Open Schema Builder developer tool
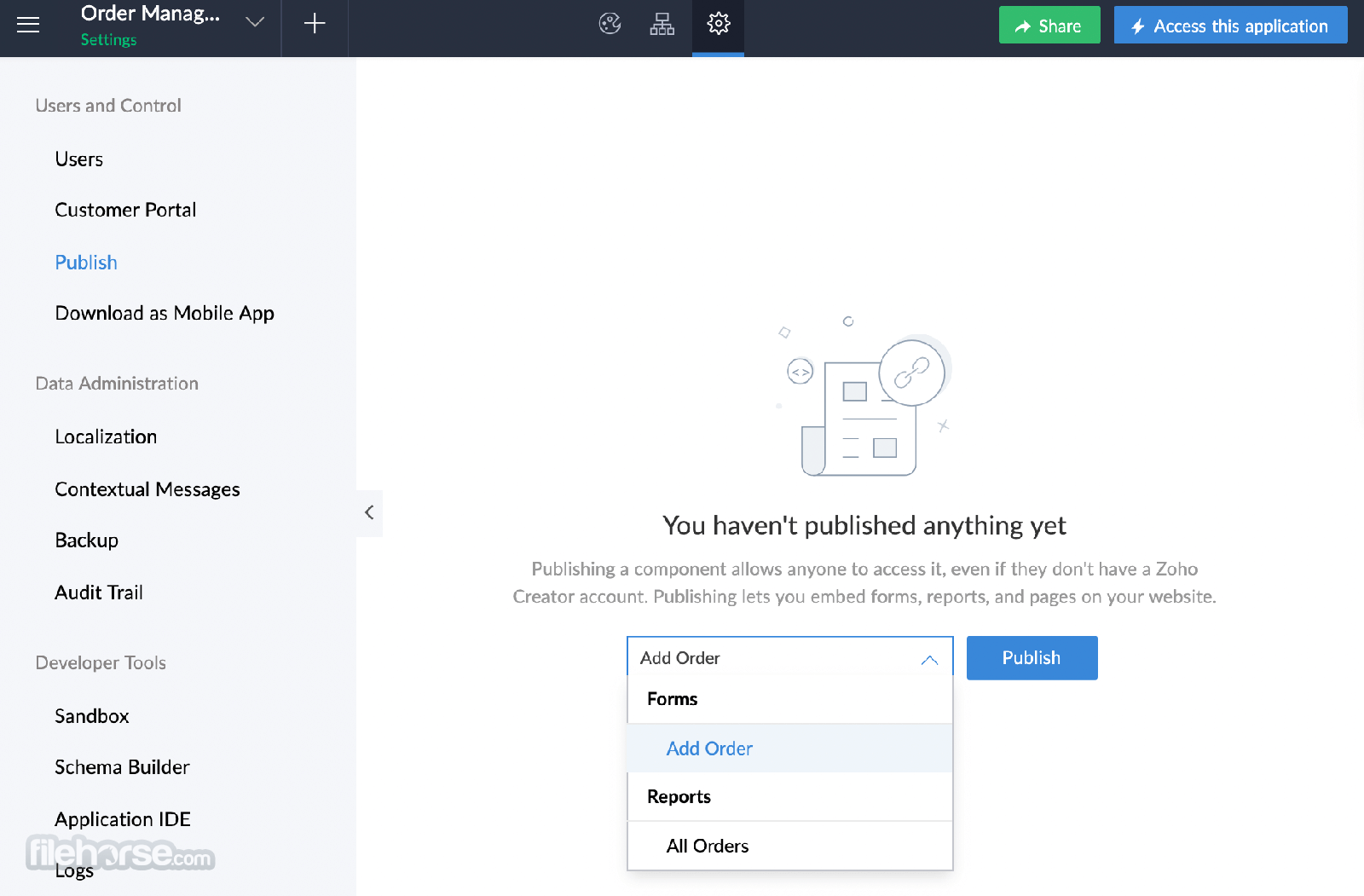The image size is (1364, 896). 122,767
